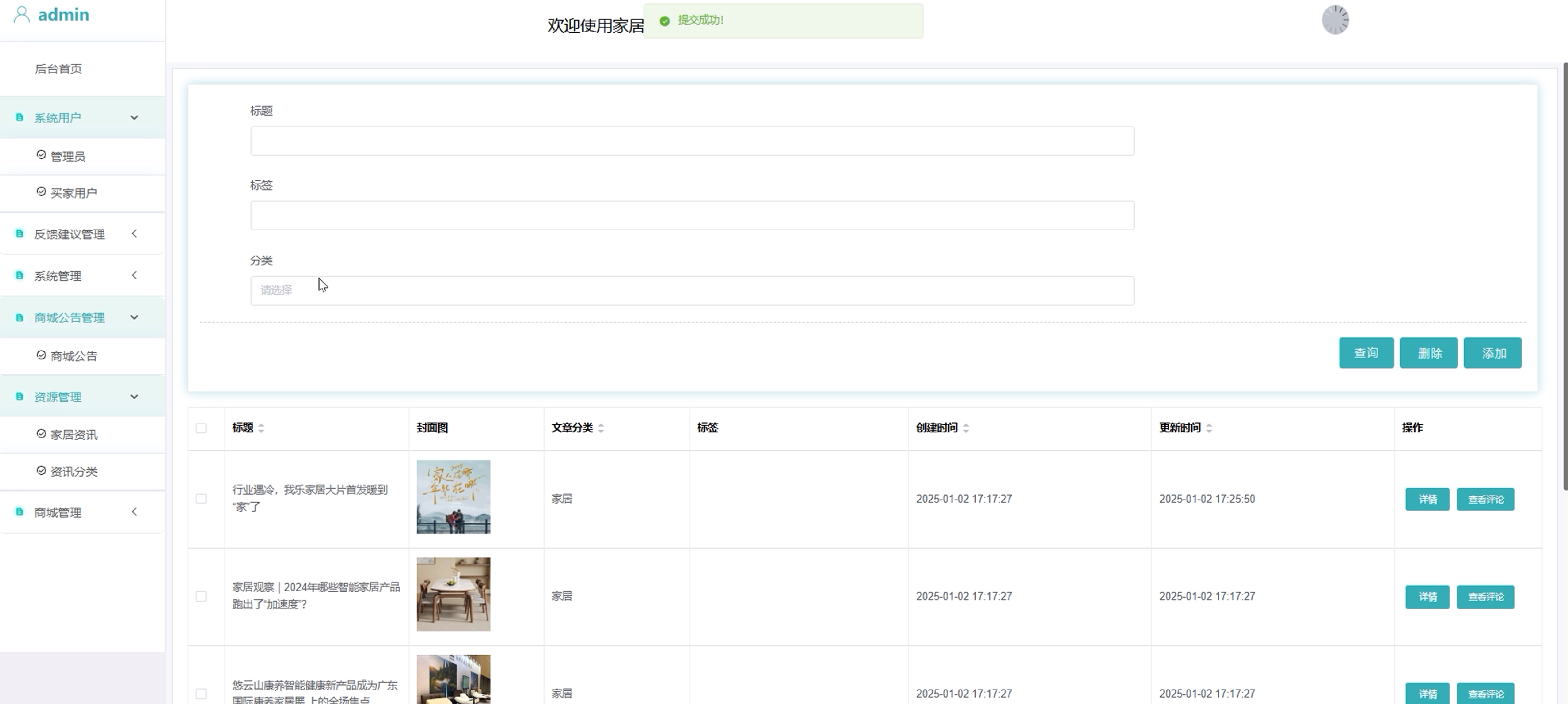Toggle the select-all checkbox in table header
1568x704 pixels.
click(x=201, y=428)
